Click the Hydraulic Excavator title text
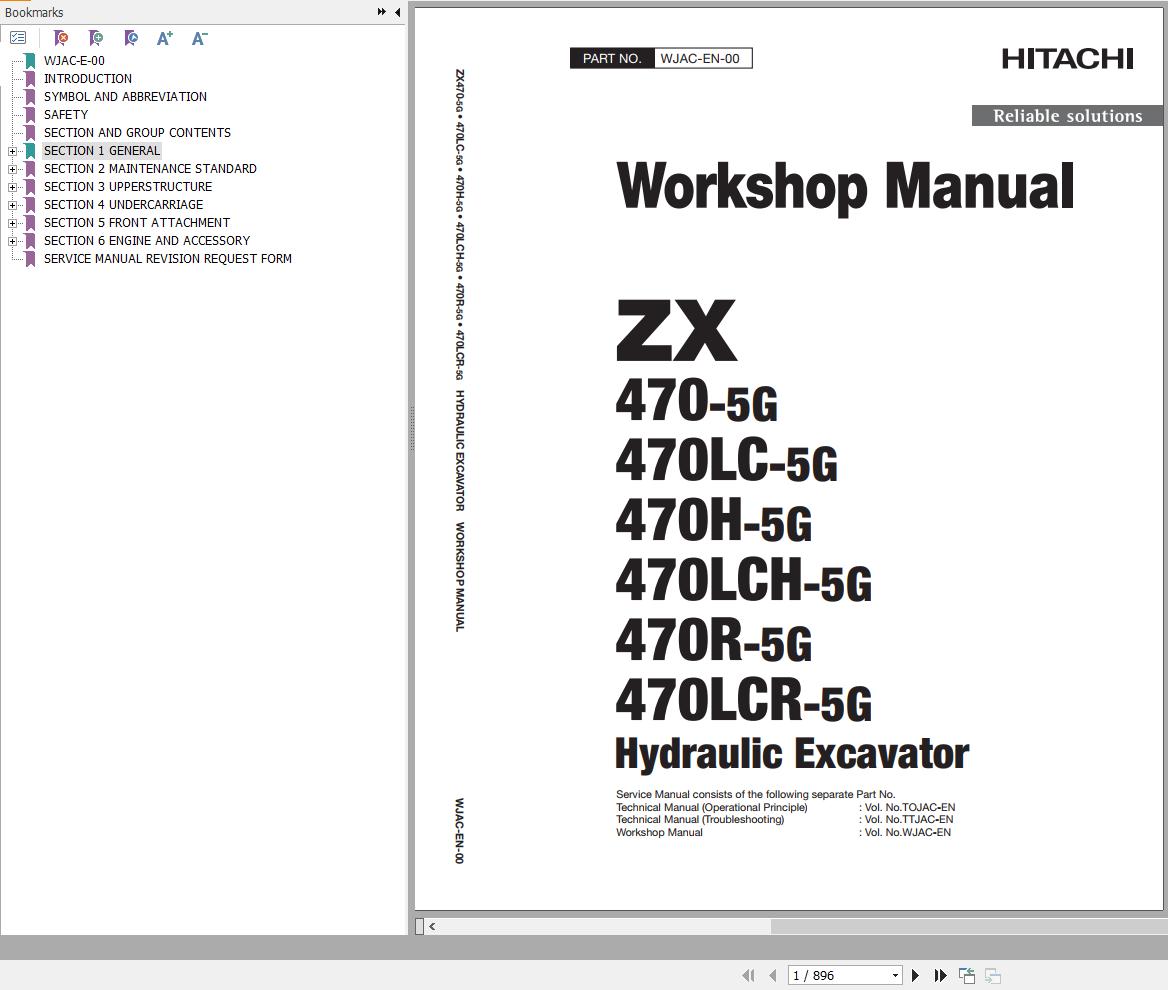The width and height of the screenshot is (1168, 990). [x=792, y=754]
